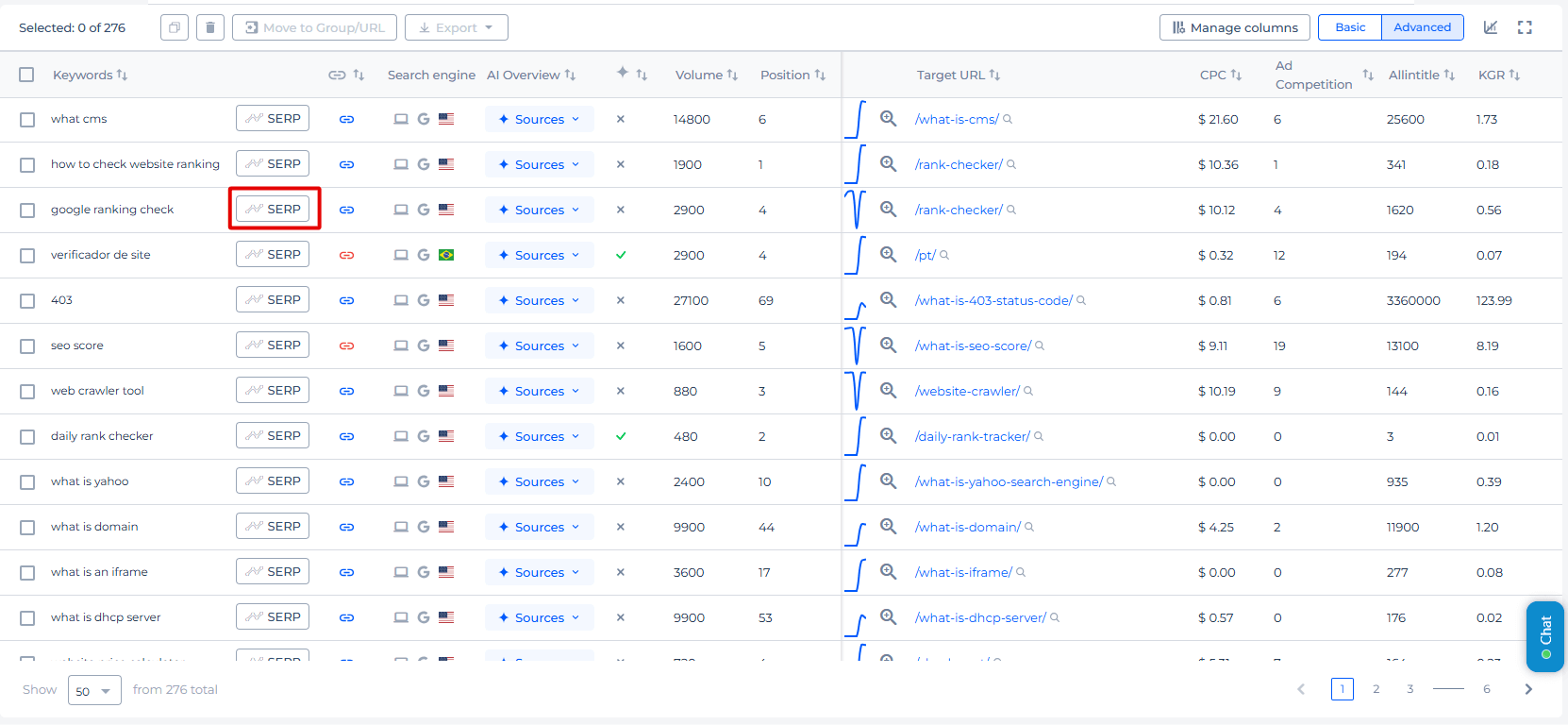1568x725 pixels.
Task: Click Manage columns button
Action: 1235,27
